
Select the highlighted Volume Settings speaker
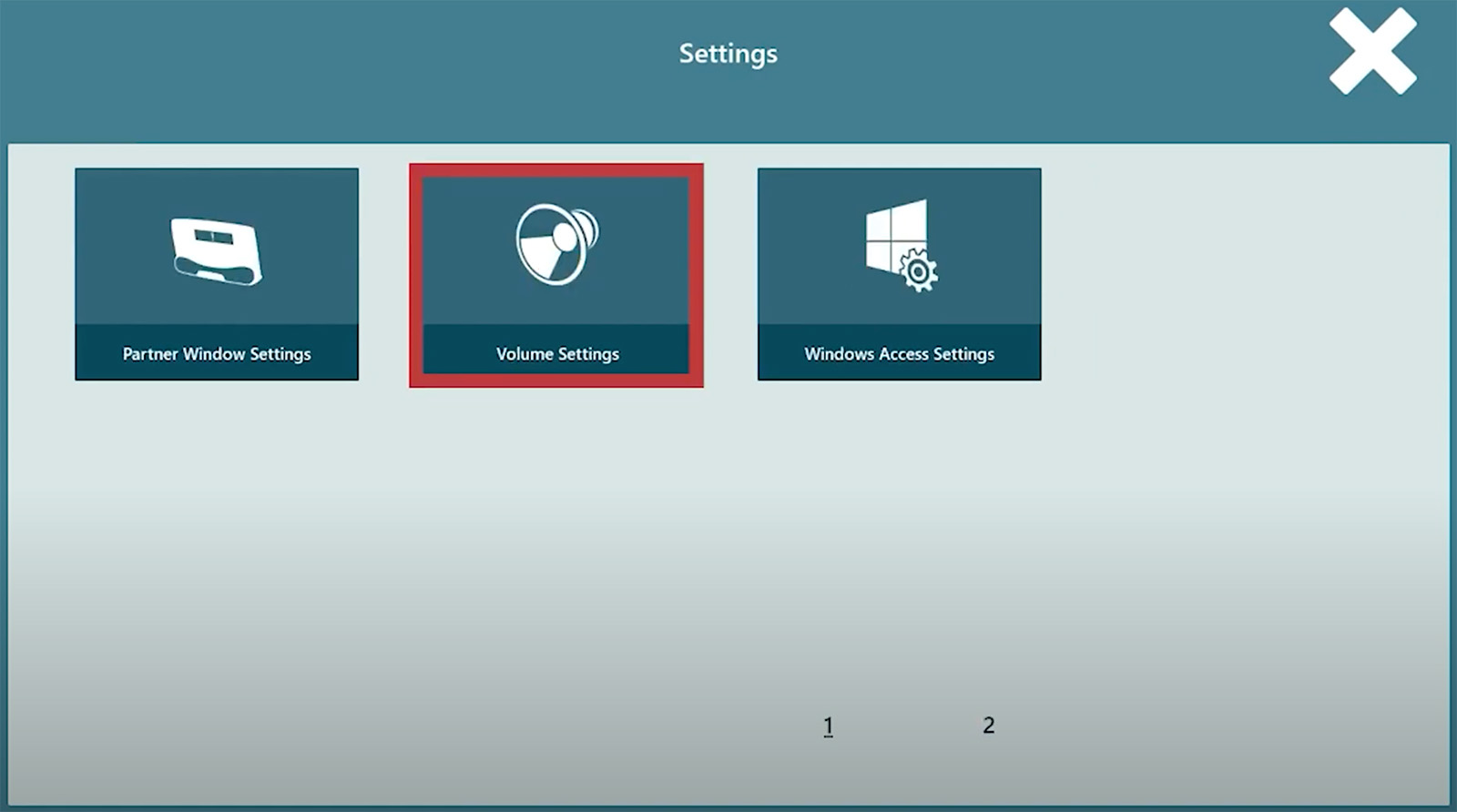coord(556,244)
